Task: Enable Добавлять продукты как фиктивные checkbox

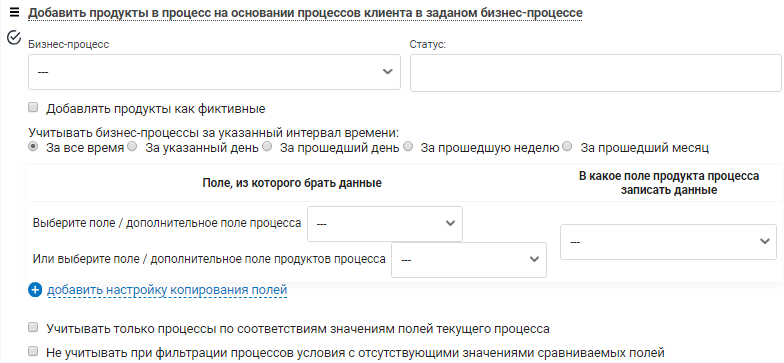Action: 34,108
